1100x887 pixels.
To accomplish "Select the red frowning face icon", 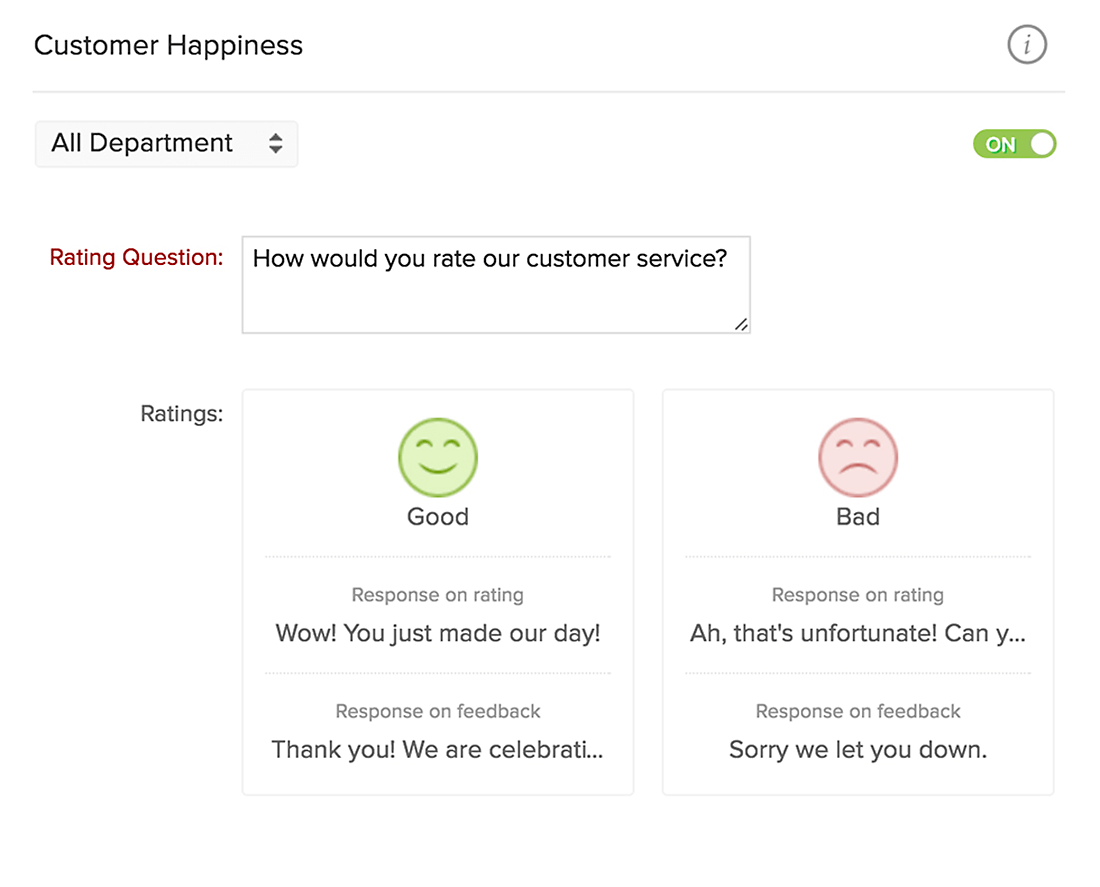I will (858, 458).
